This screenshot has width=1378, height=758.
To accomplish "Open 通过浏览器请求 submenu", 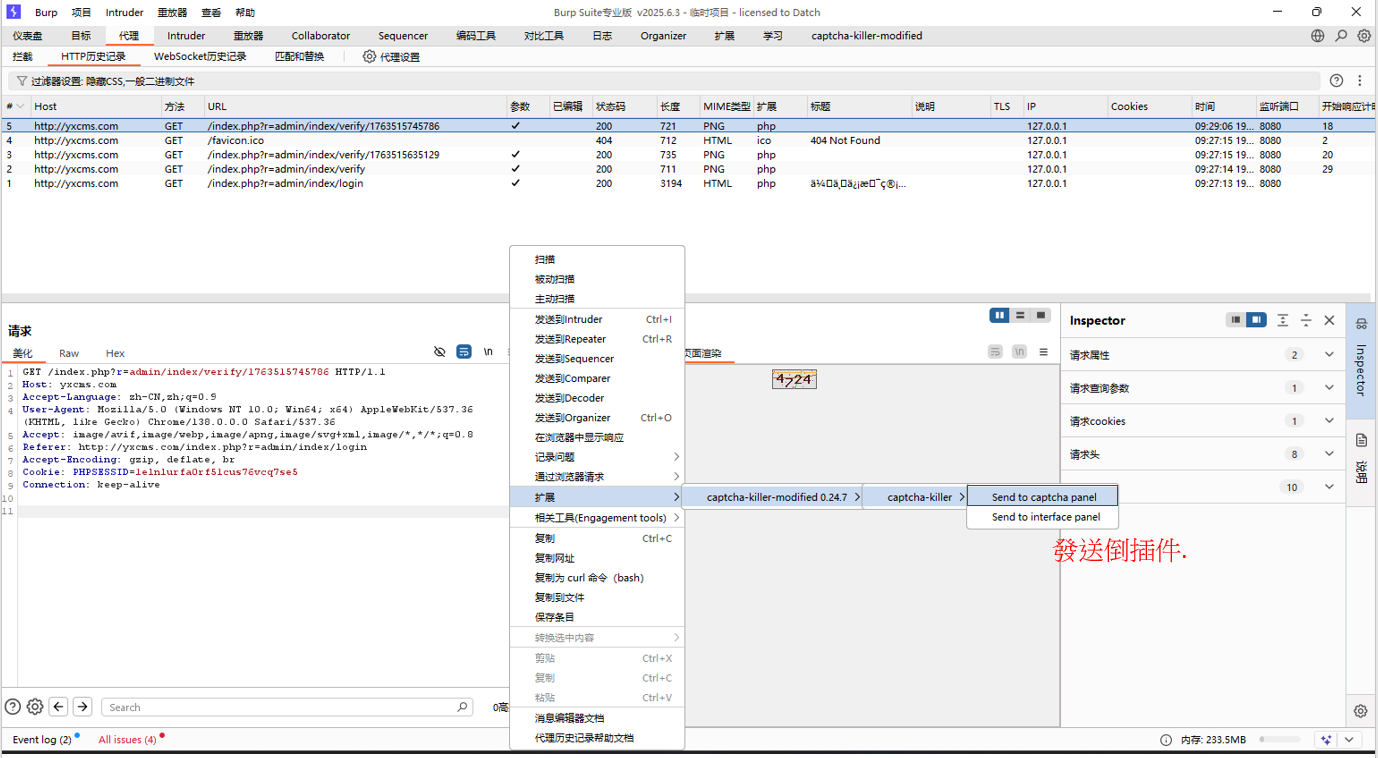I will [x=597, y=477].
